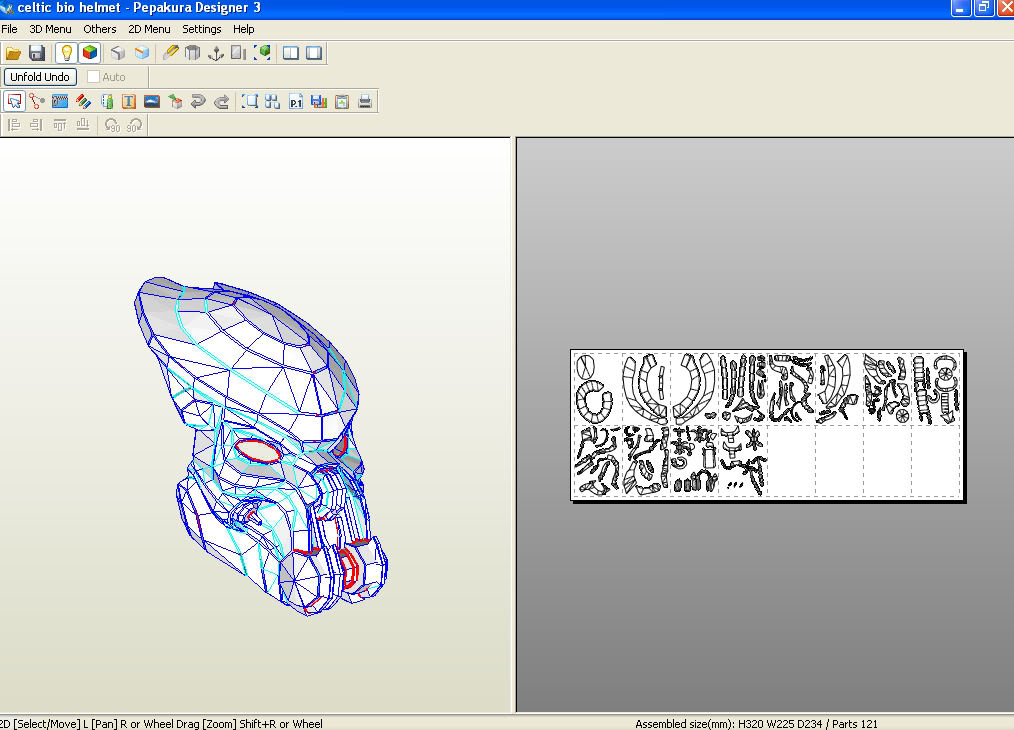1014x730 pixels.
Task: Open the 3D Menu
Action: pyautogui.click(x=50, y=29)
